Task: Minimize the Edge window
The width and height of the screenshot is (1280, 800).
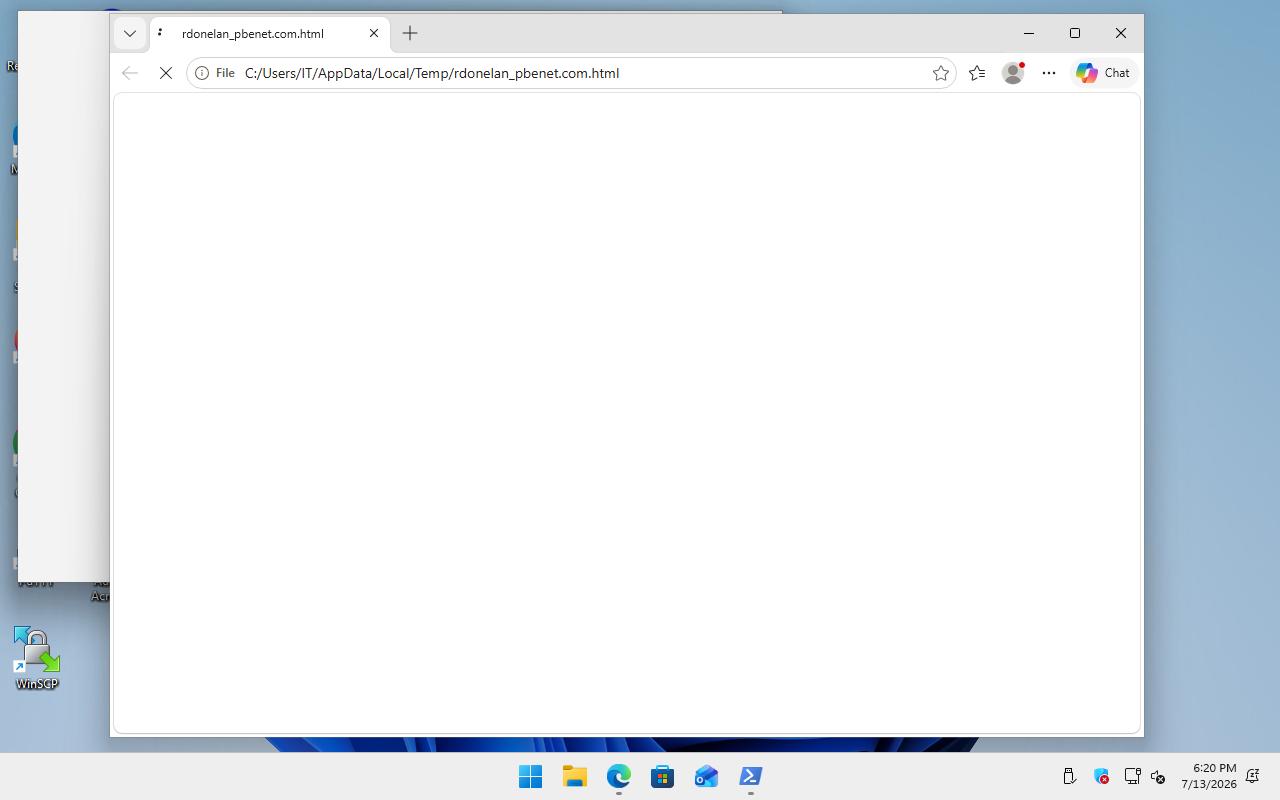Action: (x=1029, y=33)
